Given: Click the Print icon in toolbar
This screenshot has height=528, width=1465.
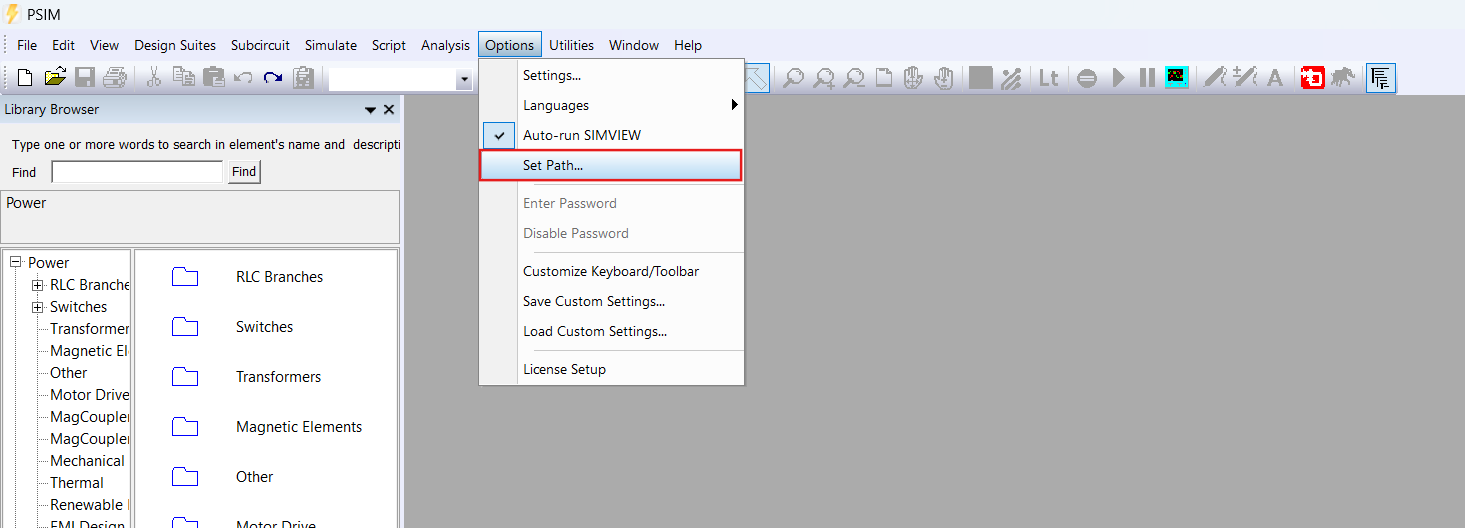Looking at the screenshot, I should click(x=114, y=78).
